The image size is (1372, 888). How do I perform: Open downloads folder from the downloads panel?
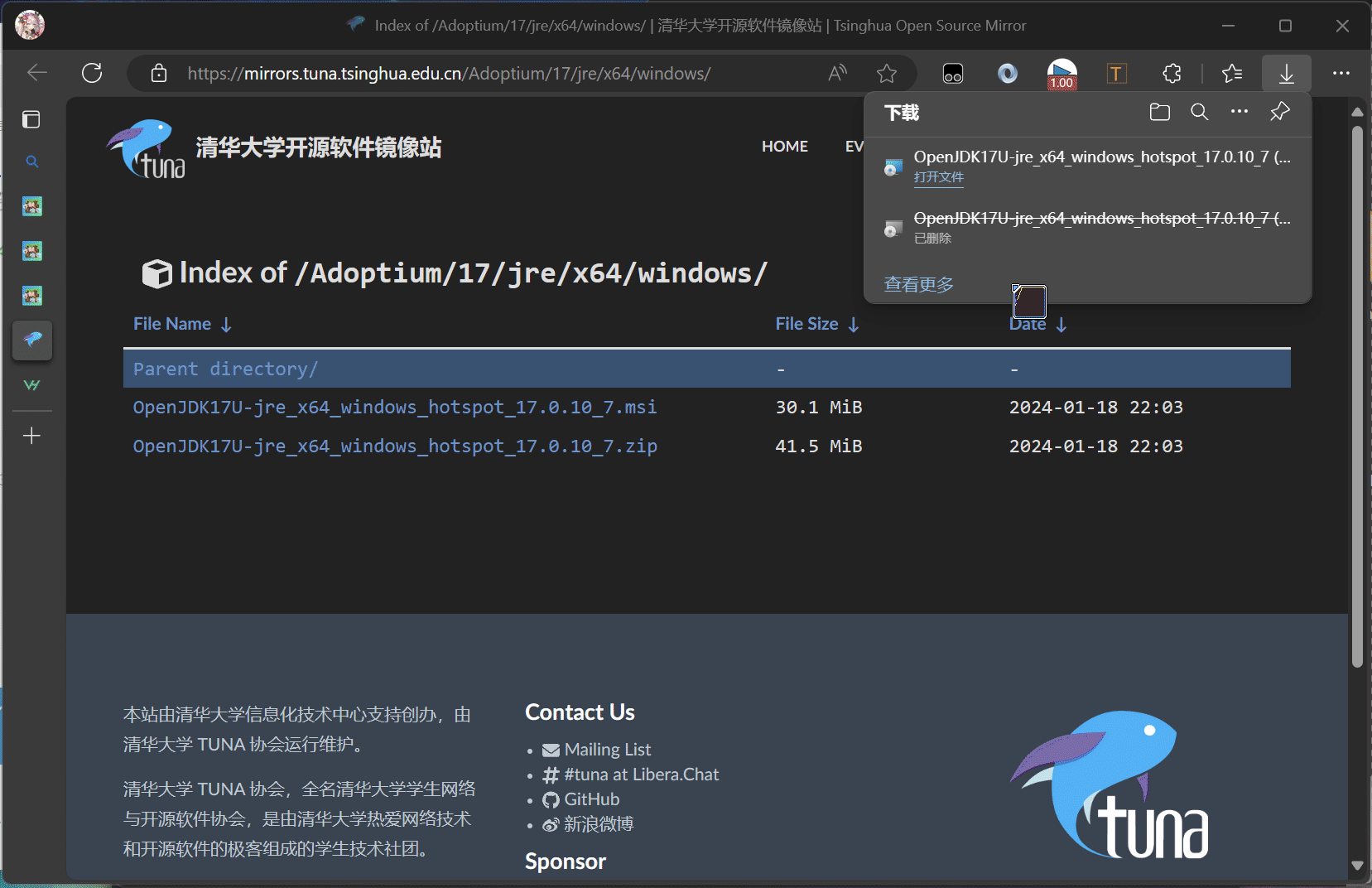click(x=1159, y=113)
